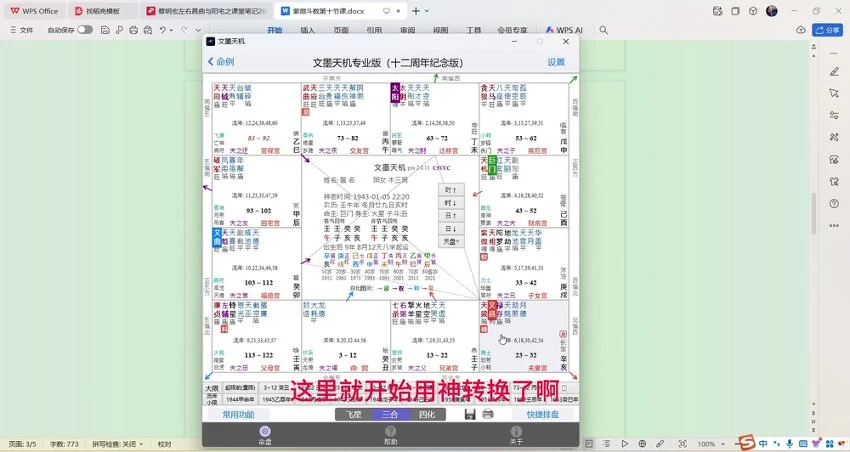Open the WPS AI tab

[564, 30]
